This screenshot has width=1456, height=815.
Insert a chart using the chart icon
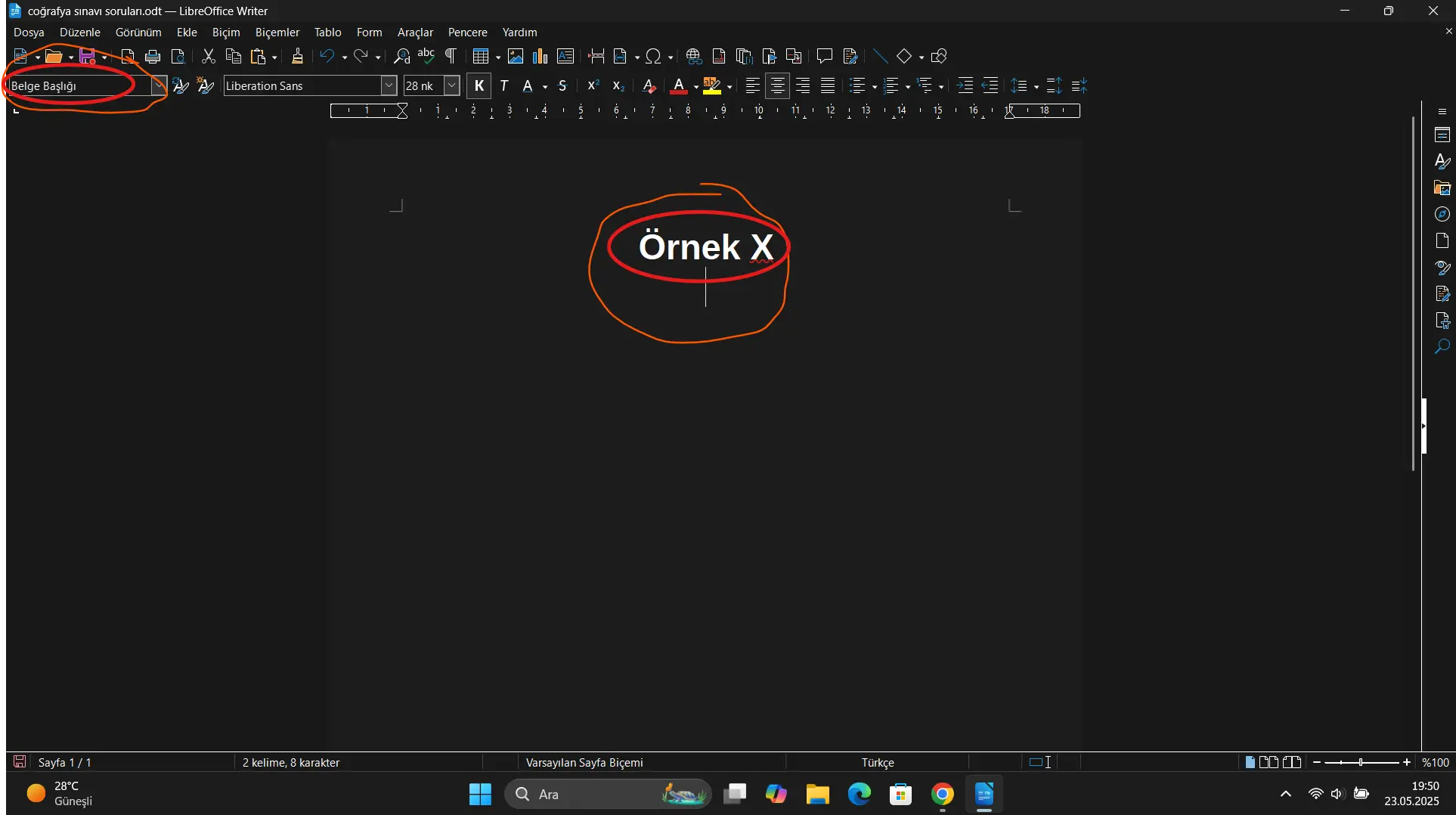[540, 56]
